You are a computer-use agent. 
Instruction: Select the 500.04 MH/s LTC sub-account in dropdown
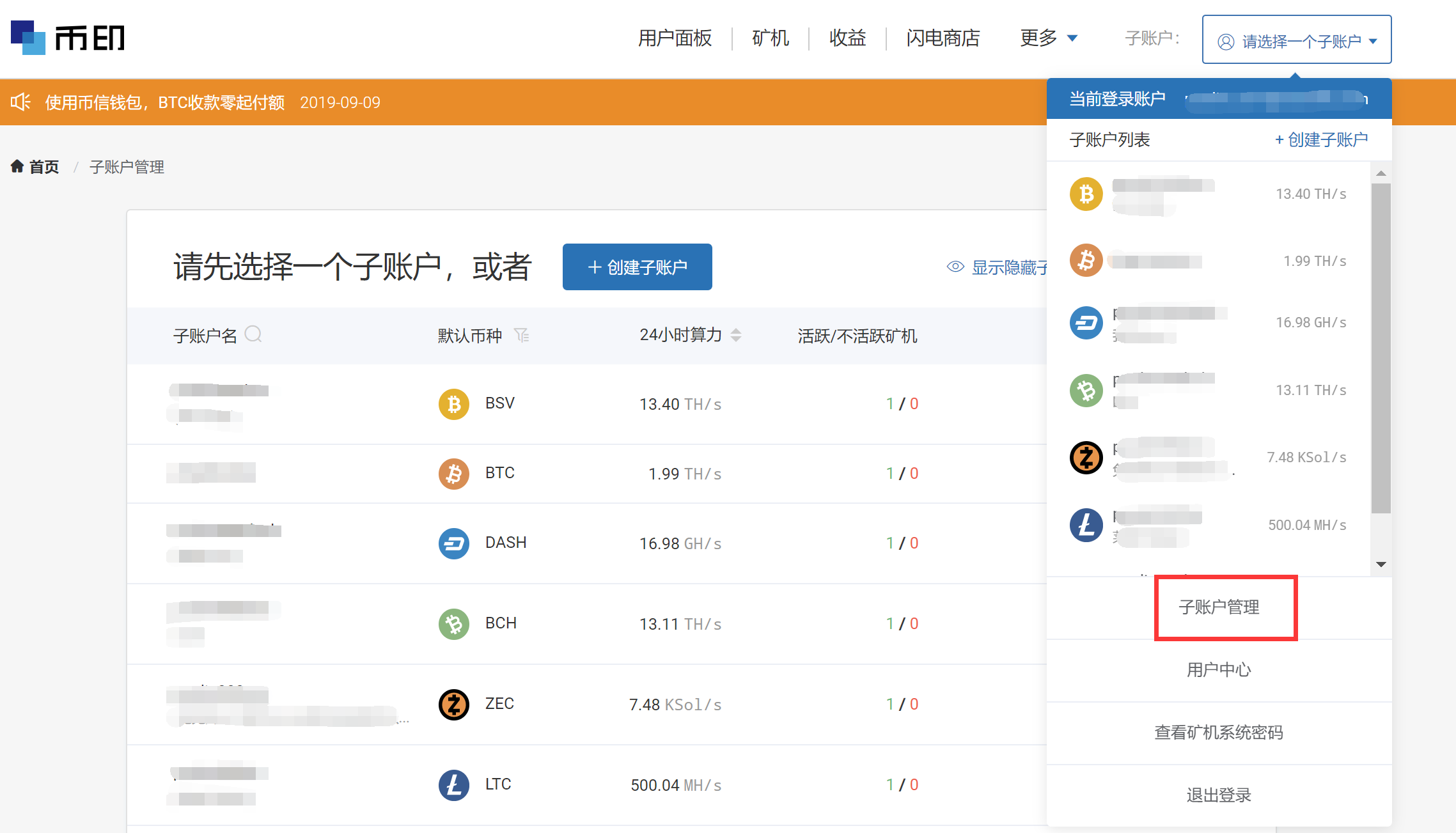tap(1209, 525)
